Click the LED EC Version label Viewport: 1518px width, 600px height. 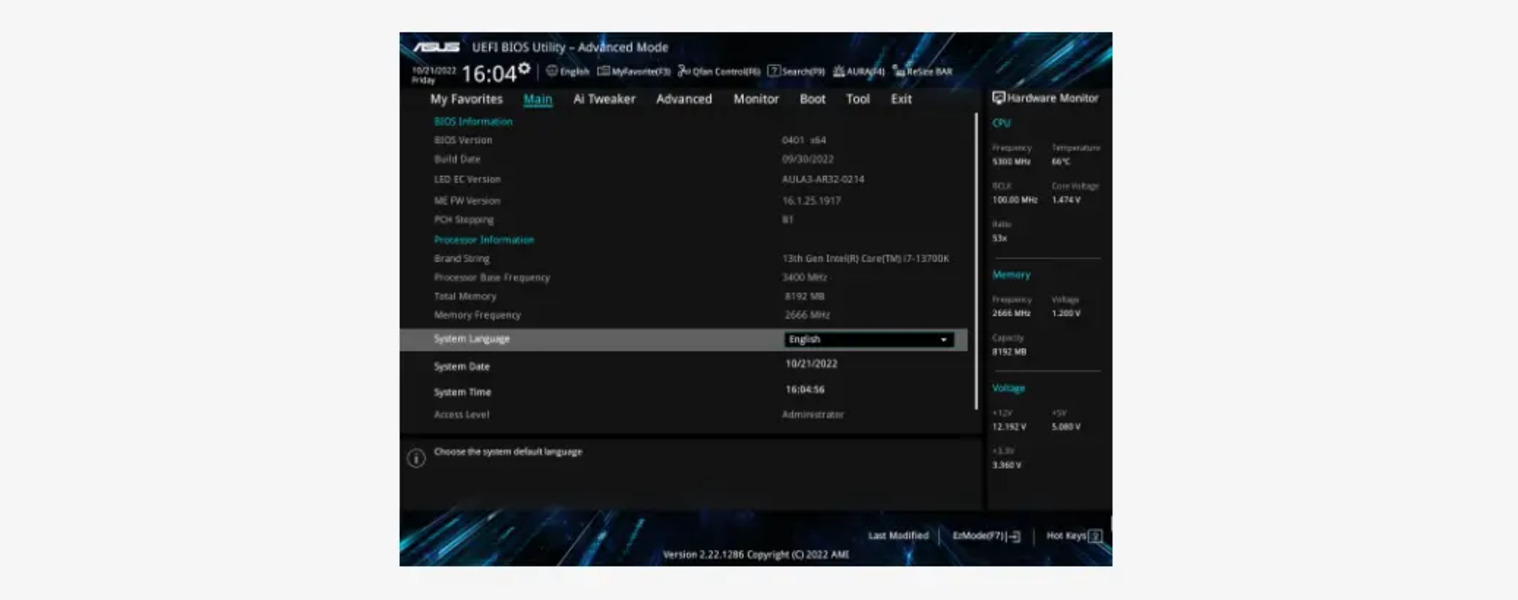point(467,180)
